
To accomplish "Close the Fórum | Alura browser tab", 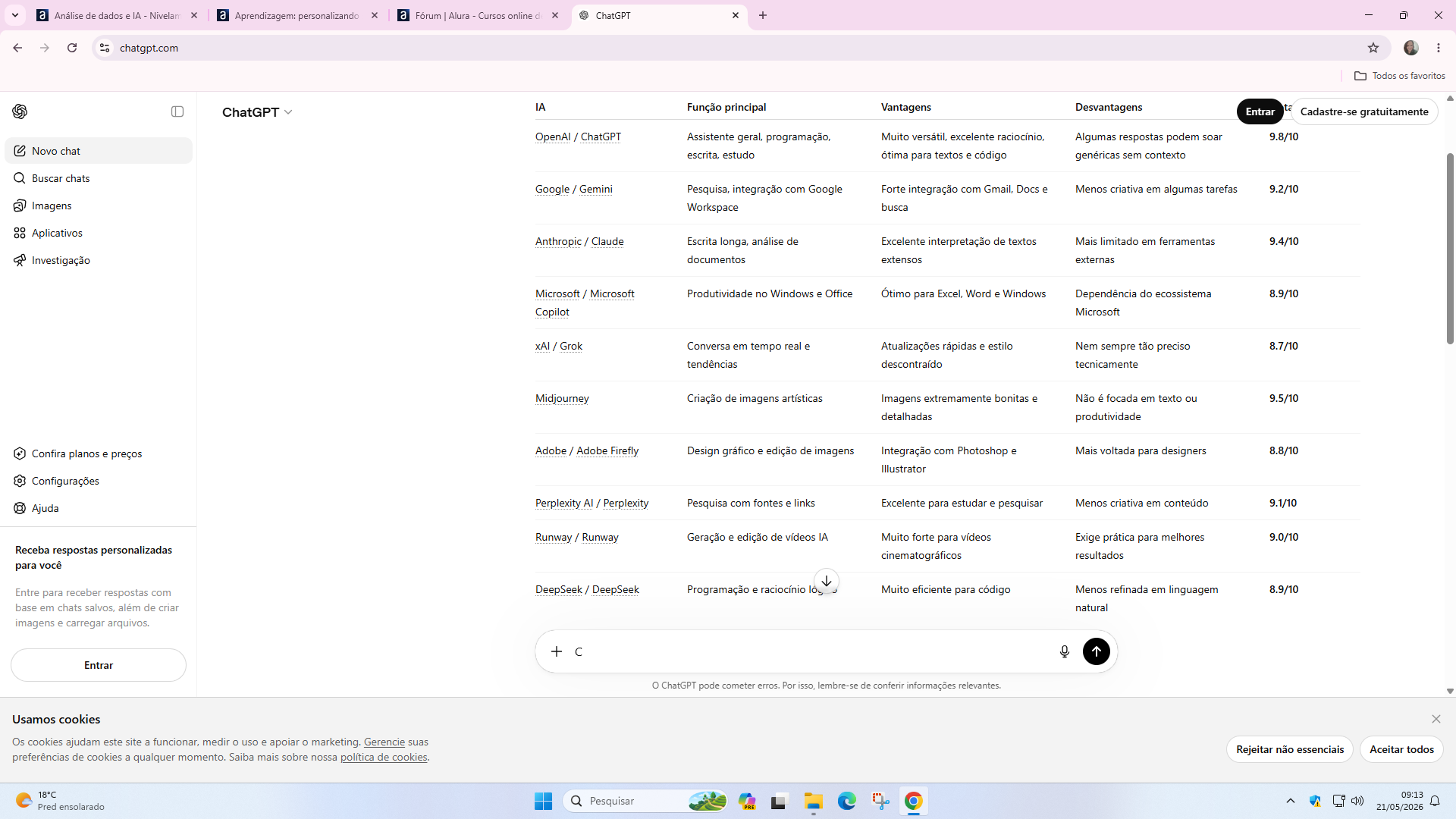I will (555, 15).
